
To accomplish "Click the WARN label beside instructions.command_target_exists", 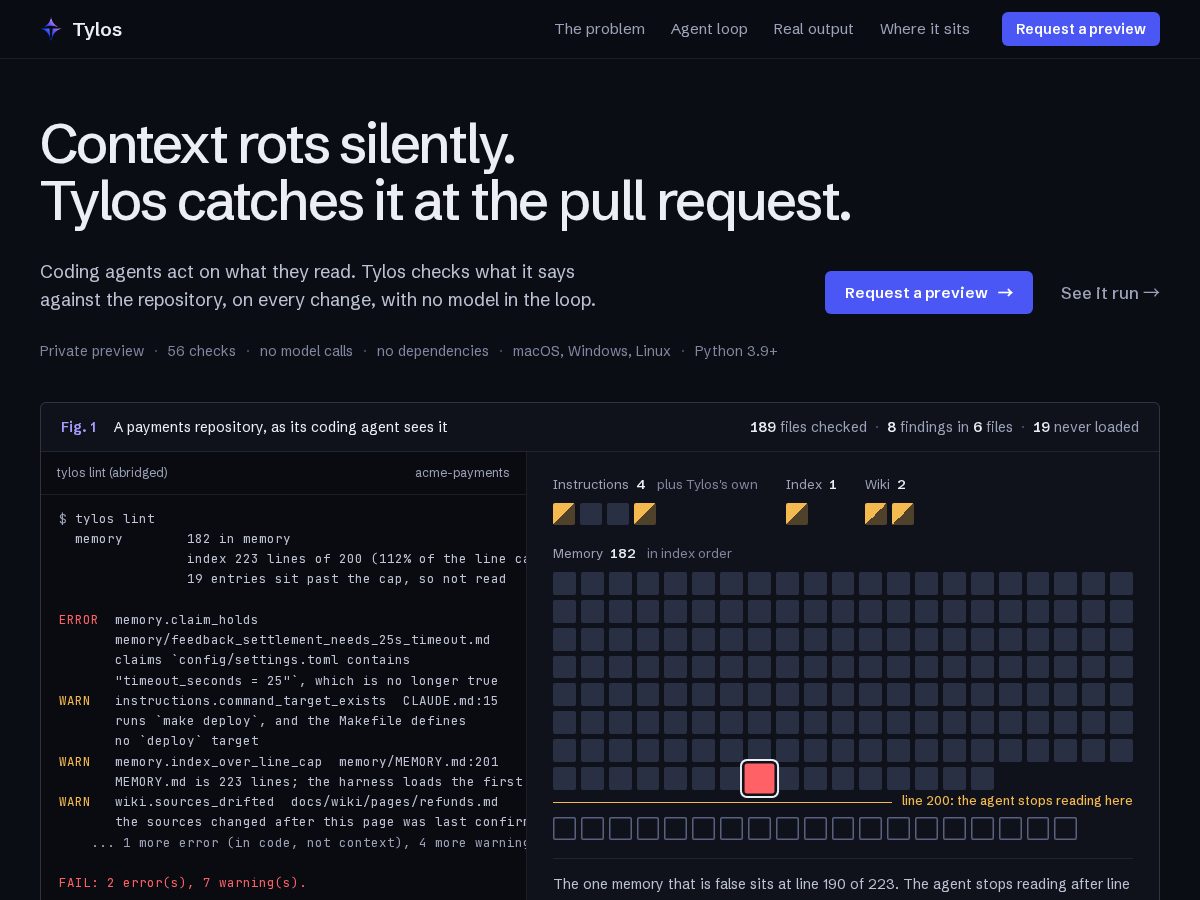I will point(75,701).
